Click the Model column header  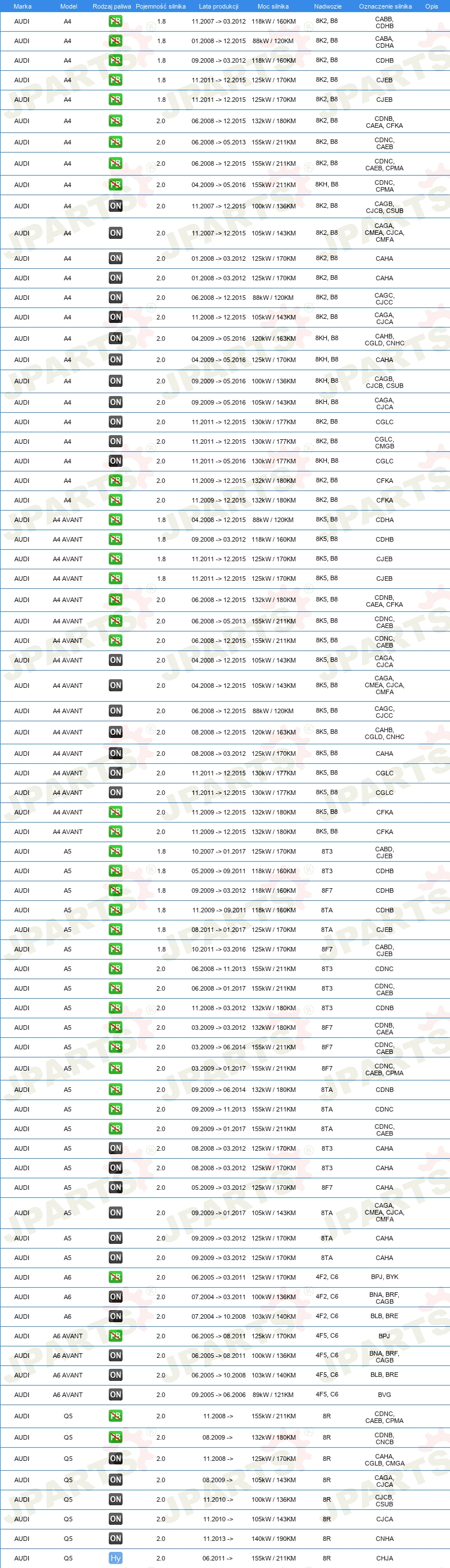point(68,6)
